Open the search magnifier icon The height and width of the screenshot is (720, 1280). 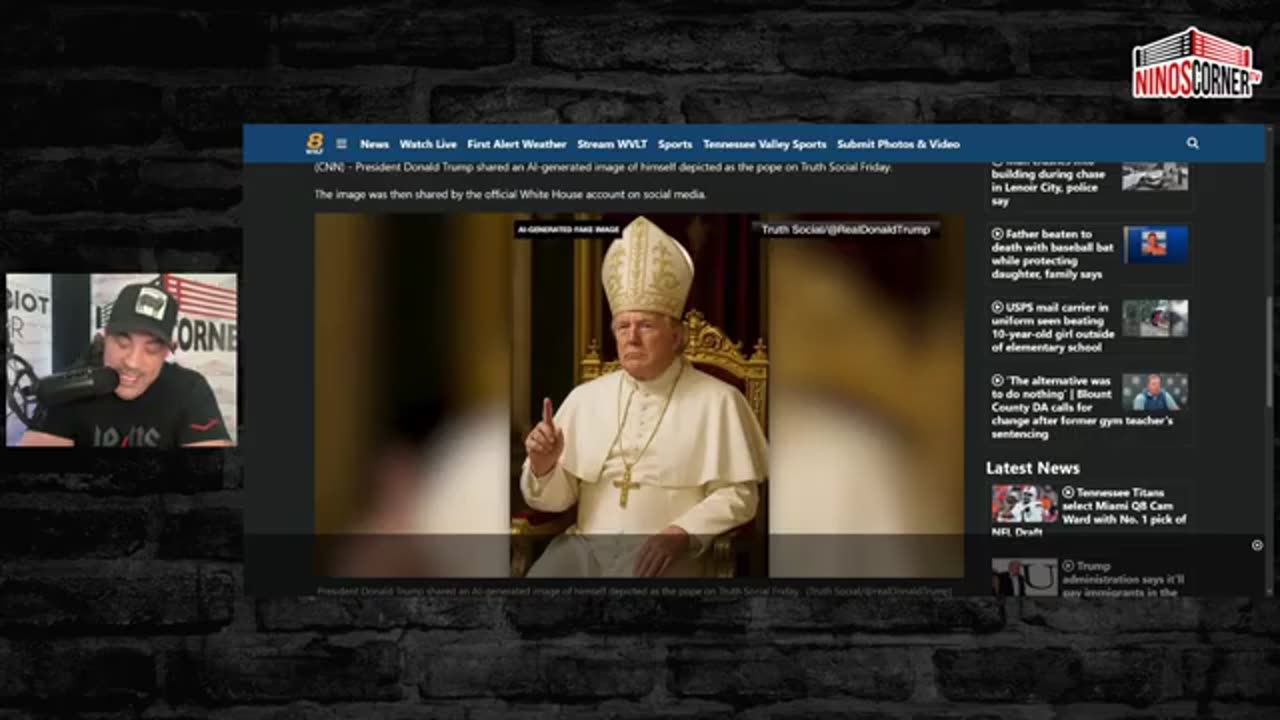pyautogui.click(x=1192, y=143)
